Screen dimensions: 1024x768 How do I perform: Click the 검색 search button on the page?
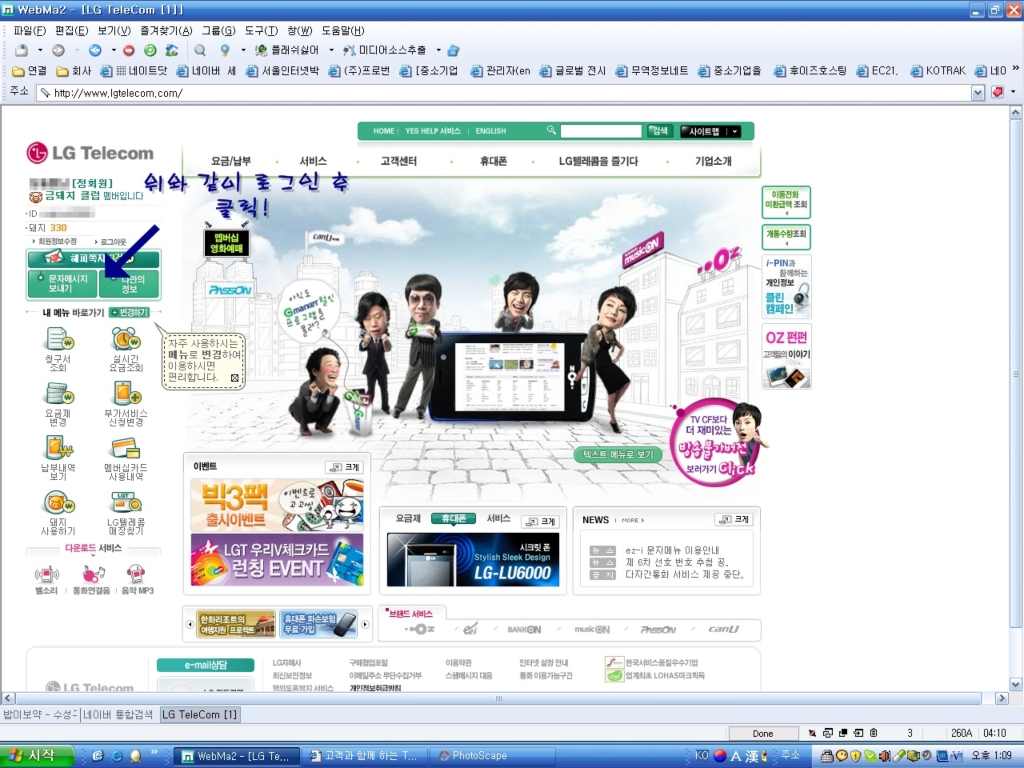[x=660, y=131]
